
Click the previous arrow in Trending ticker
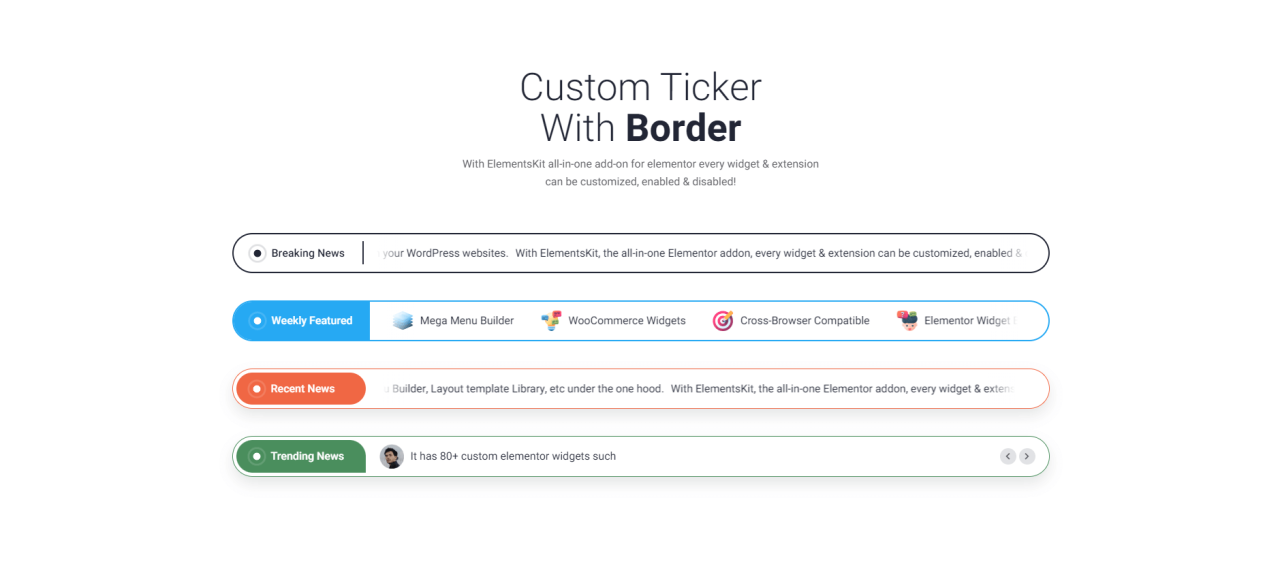click(x=1008, y=456)
